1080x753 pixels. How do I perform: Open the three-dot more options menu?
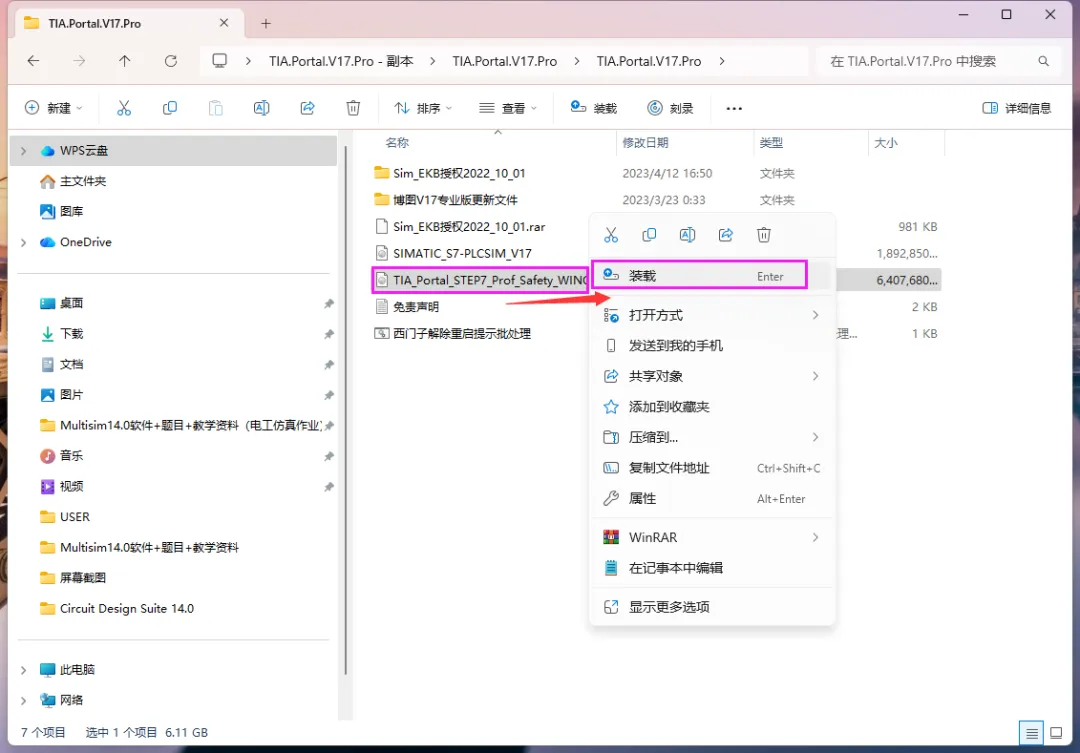point(734,108)
